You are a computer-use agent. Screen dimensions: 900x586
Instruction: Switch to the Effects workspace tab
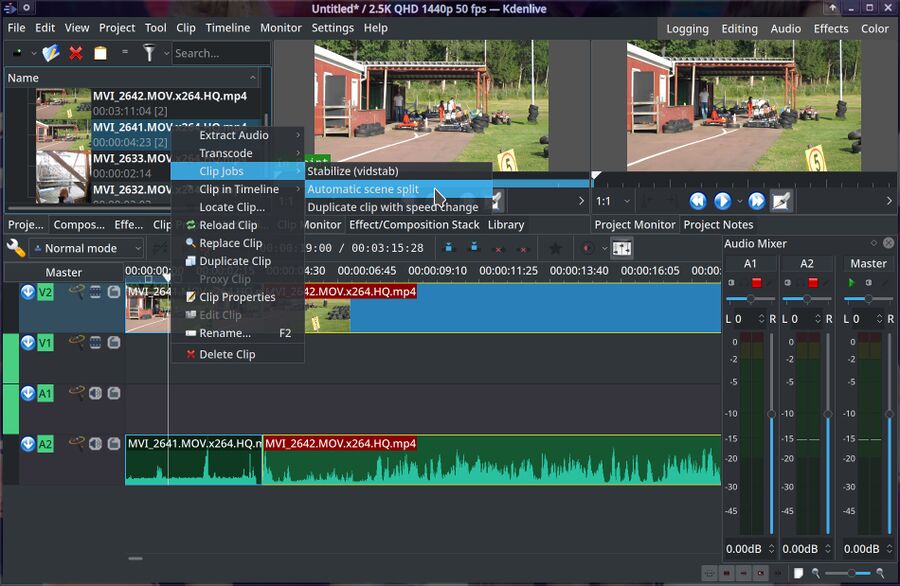[831, 28]
